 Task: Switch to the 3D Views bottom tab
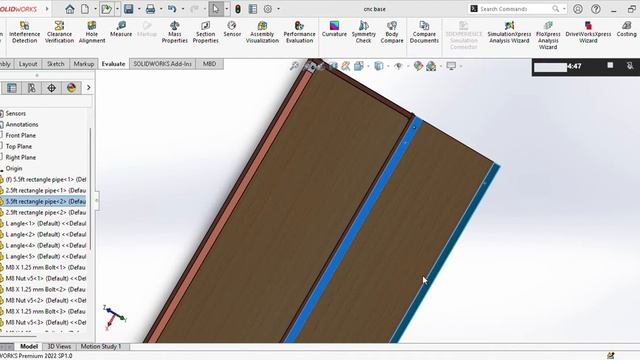pyautogui.click(x=59, y=347)
